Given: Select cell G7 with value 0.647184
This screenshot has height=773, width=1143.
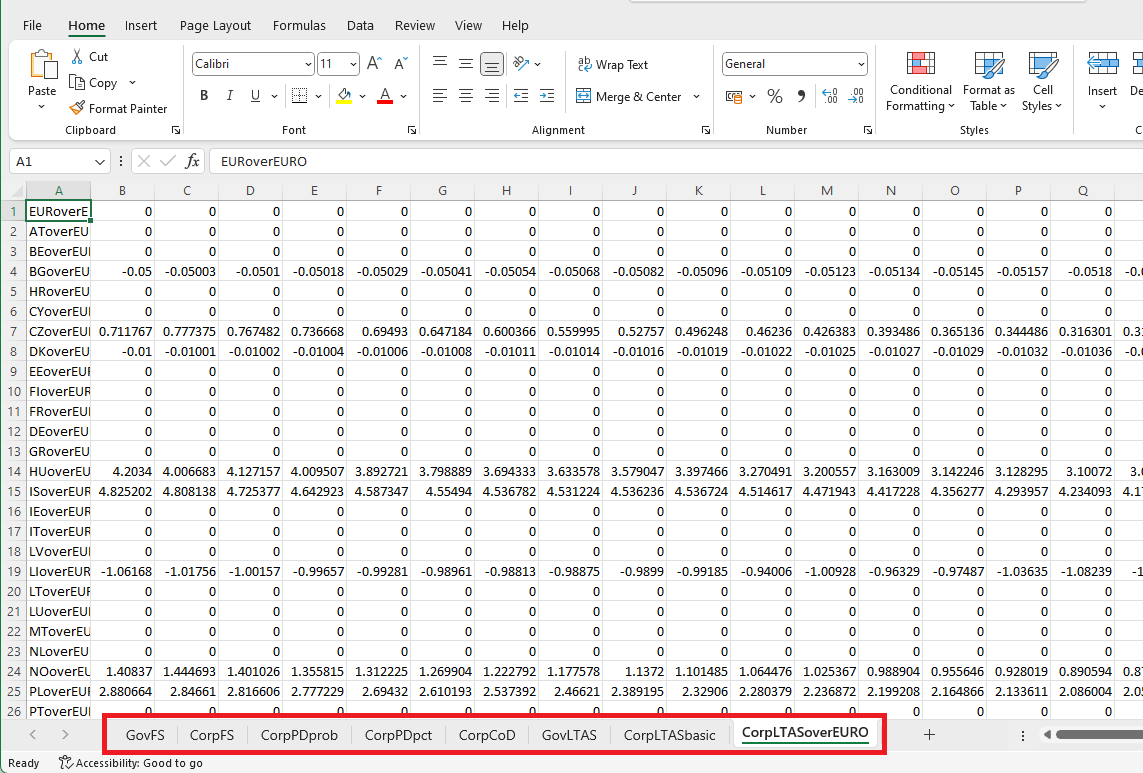Looking at the screenshot, I should coord(442,331).
